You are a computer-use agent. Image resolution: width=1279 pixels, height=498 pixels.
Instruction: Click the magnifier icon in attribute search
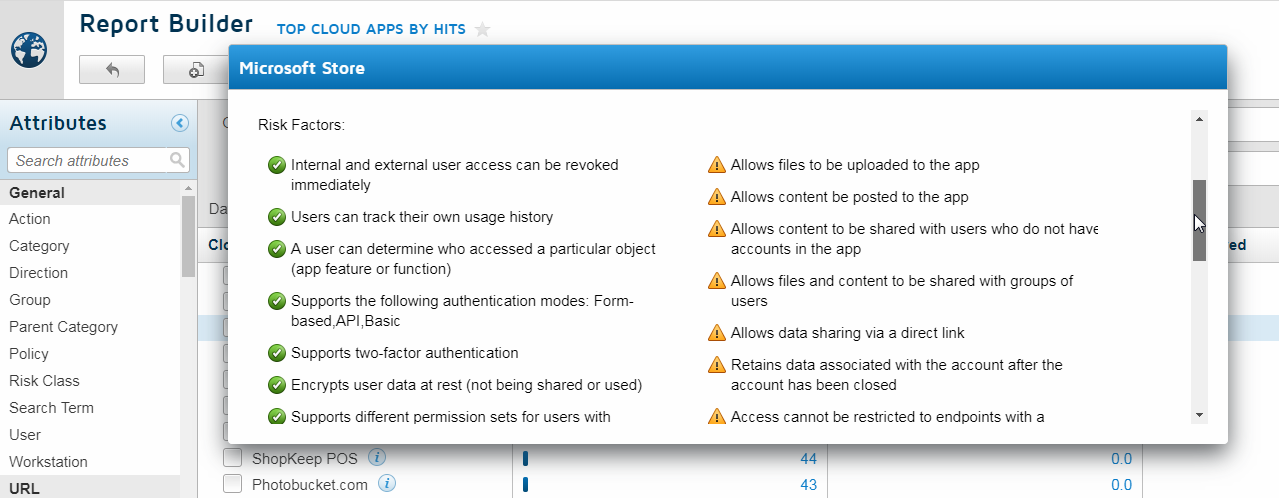(x=177, y=160)
